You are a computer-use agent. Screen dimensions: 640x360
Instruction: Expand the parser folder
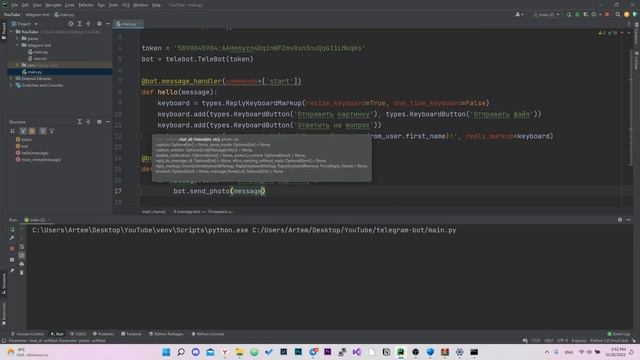coord(18,38)
